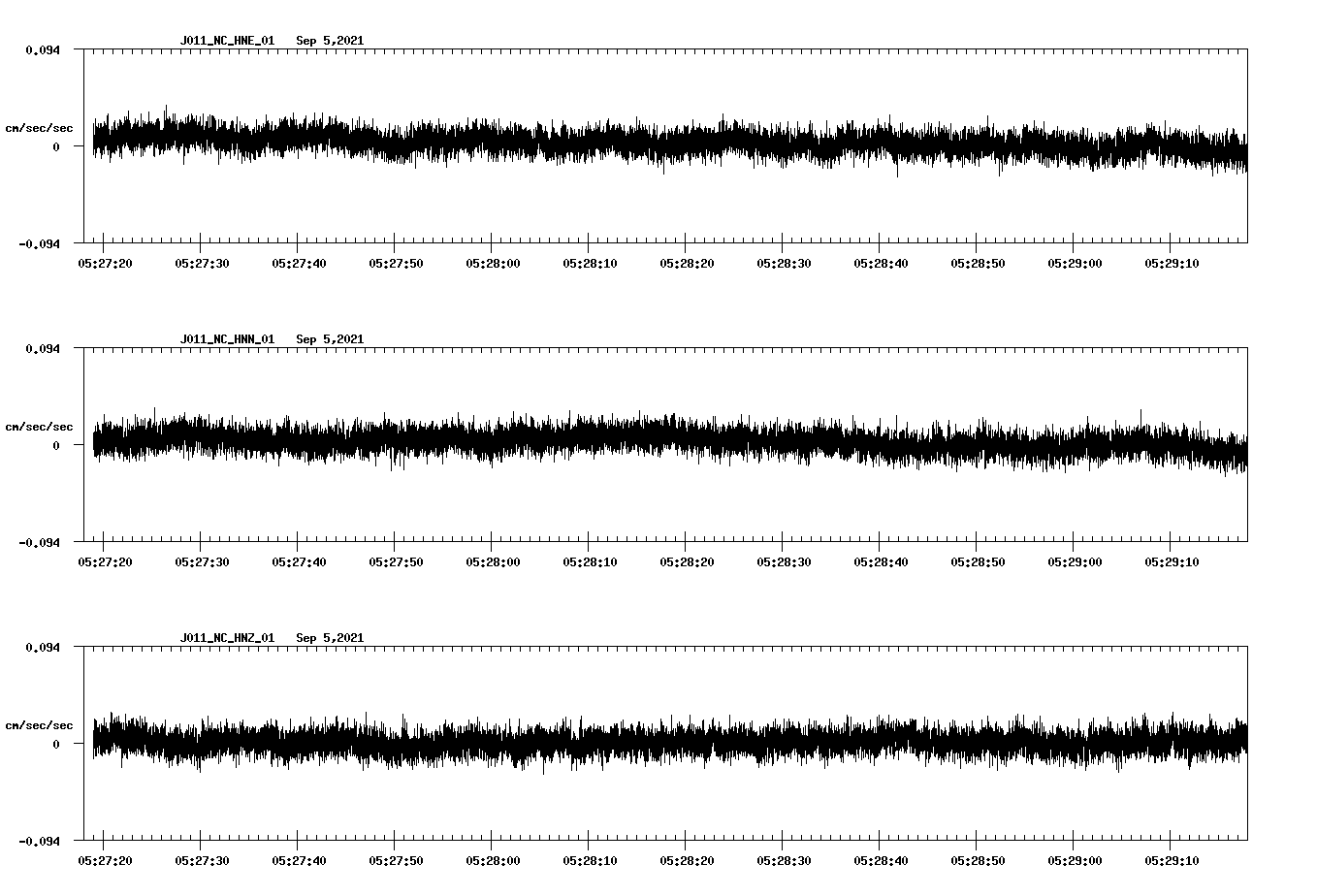Click the 05:28:20 time label under HNE plot
Screen dimensions: 1317x896
pyautogui.click(x=687, y=264)
